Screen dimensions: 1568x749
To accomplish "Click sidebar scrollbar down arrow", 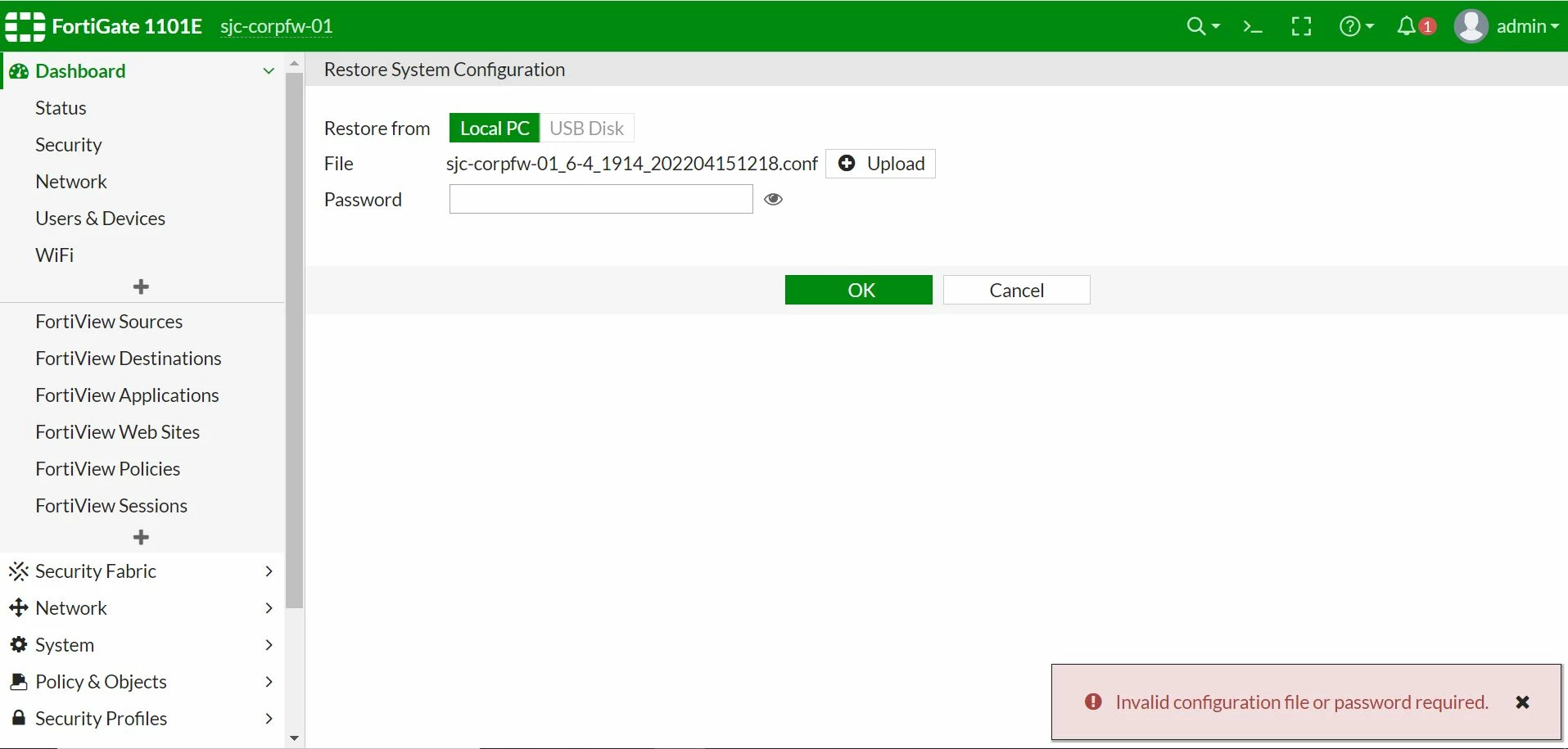I will (294, 738).
